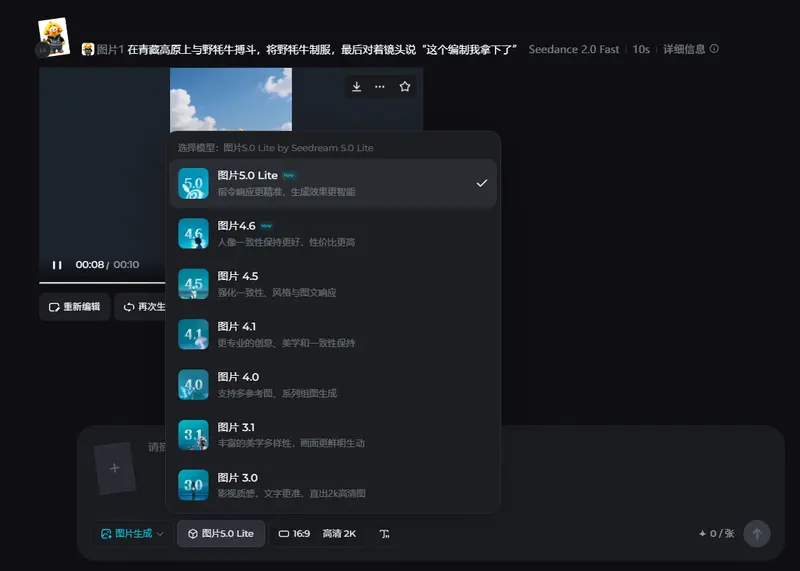Screen dimensions: 800x571
Task: Click the upward arrow send button
Action: 757,534
